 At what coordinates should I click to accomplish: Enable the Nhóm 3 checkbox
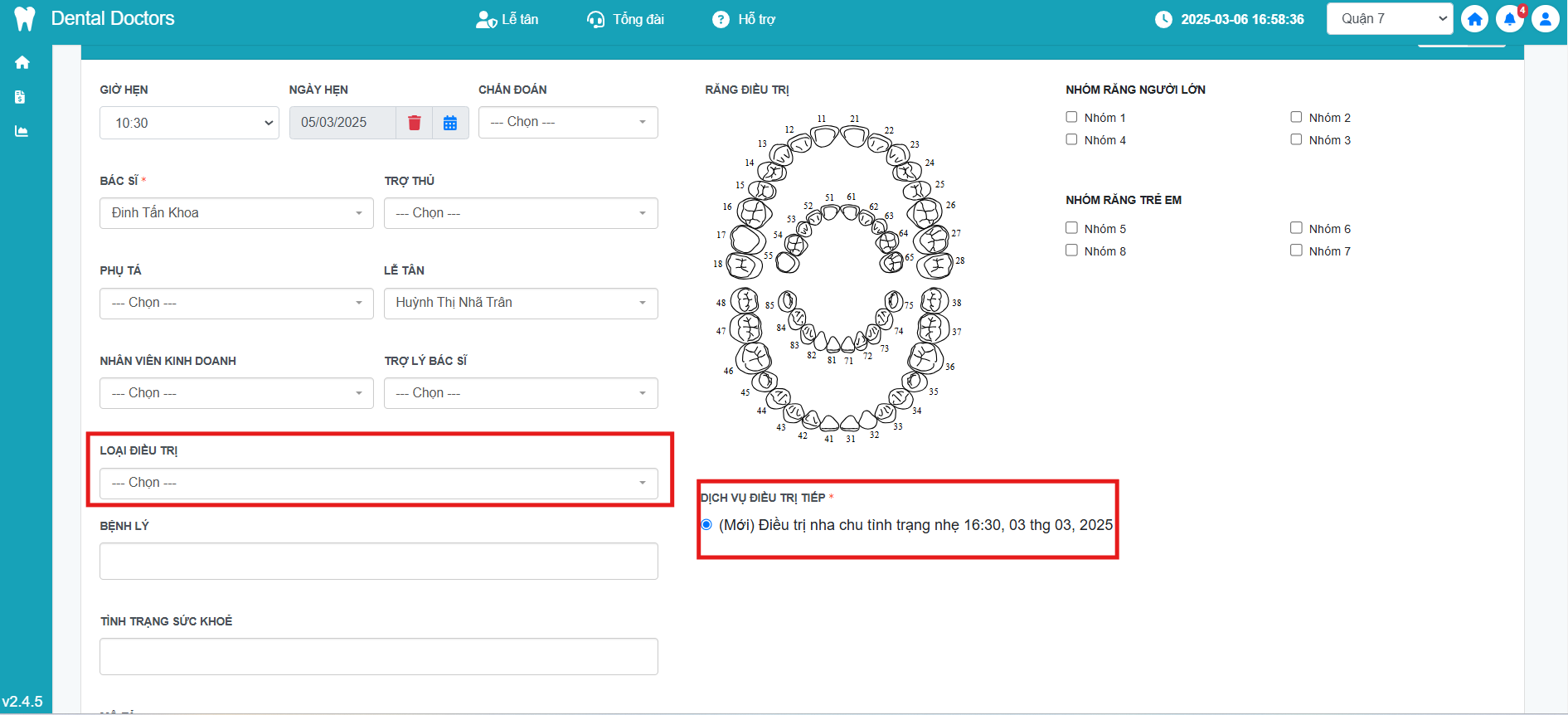click(1296, 139)
